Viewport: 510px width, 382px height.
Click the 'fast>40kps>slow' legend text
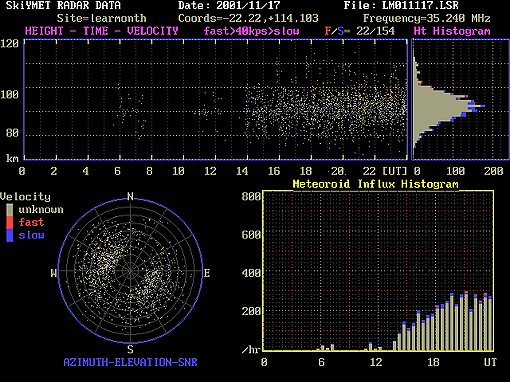tap(251, 31)
